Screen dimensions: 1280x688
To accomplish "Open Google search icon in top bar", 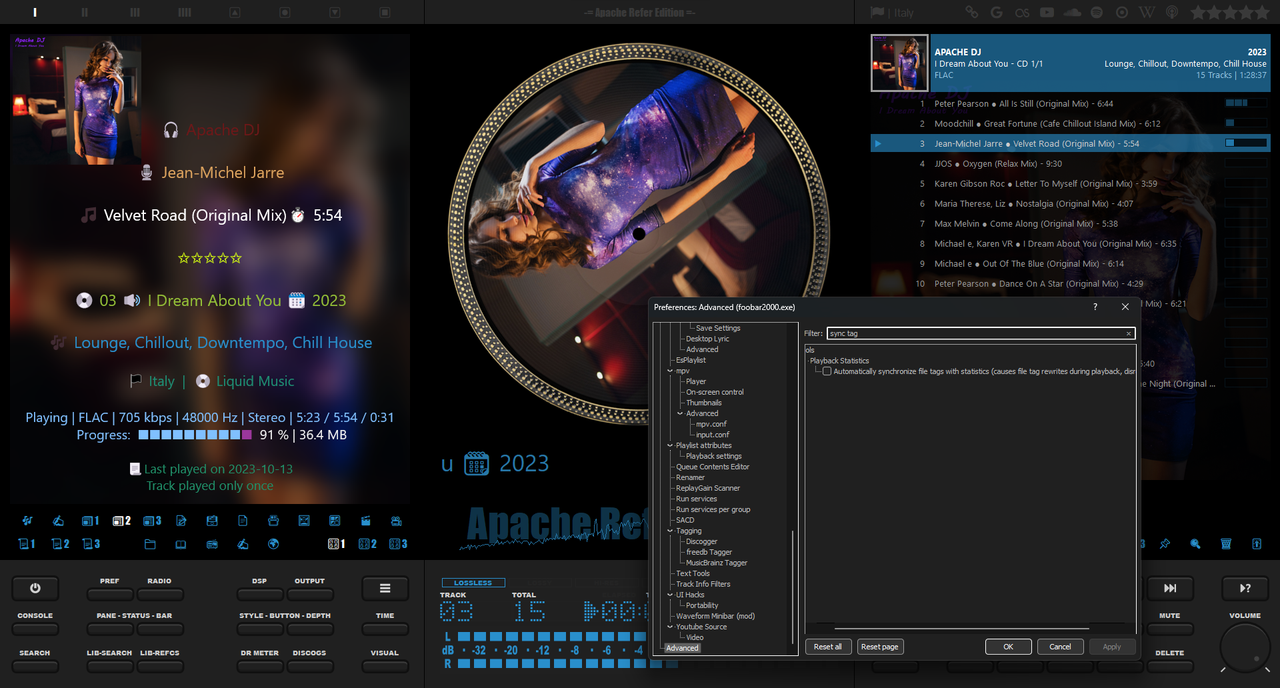I will (x=996, y=12).
